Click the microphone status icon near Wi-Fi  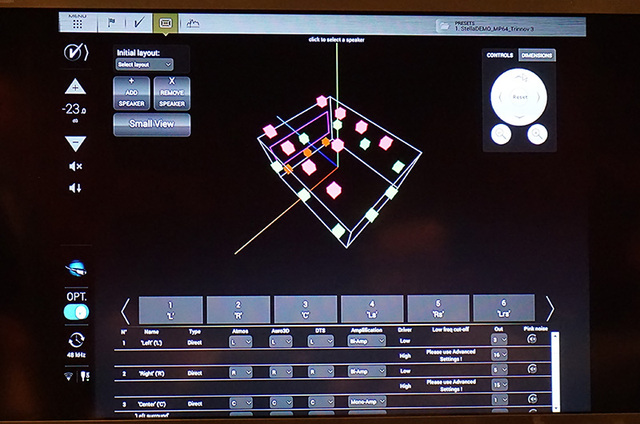(84, 376)
